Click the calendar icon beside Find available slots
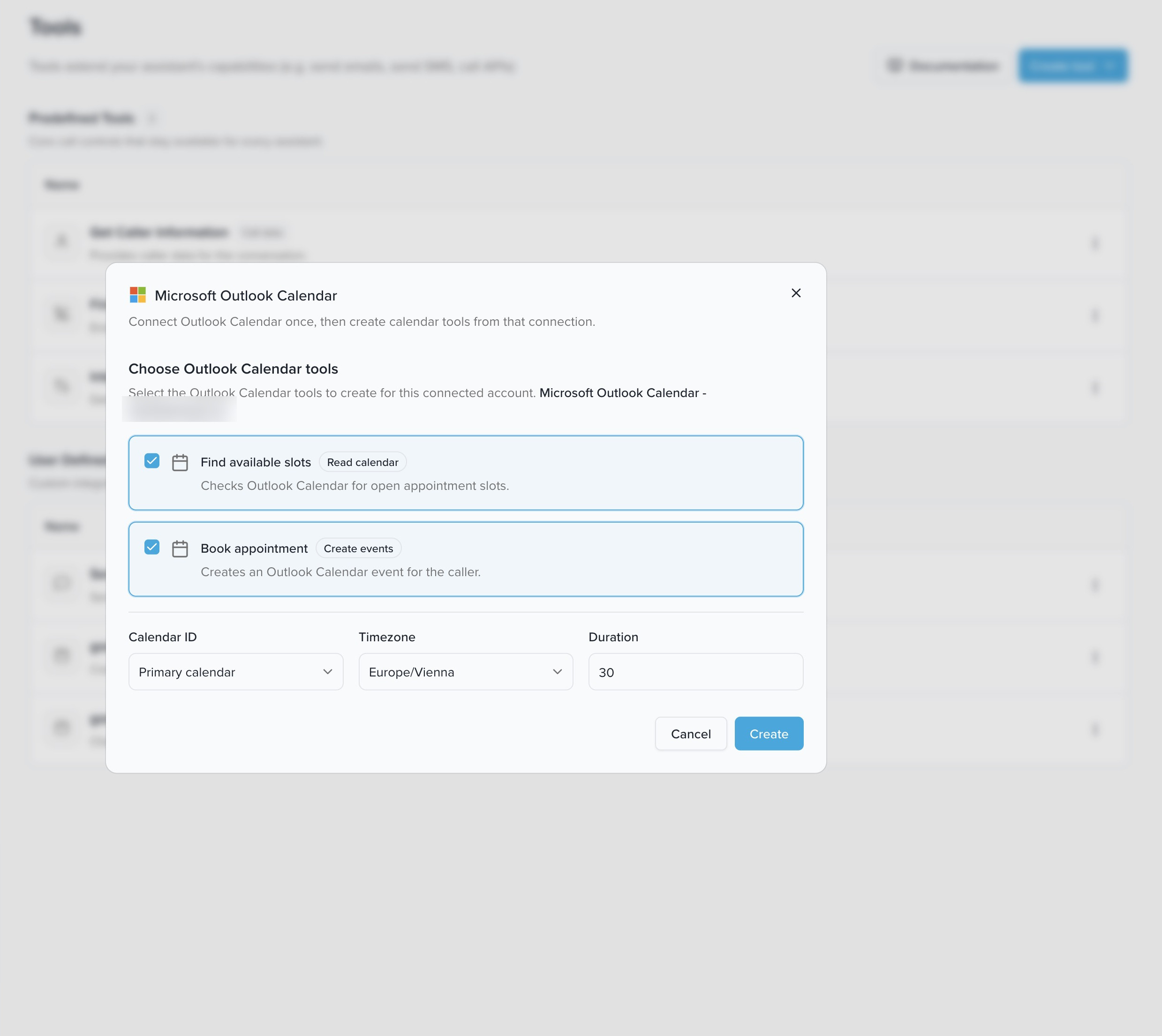The image size is (1162, 1036). pos(180,463)
